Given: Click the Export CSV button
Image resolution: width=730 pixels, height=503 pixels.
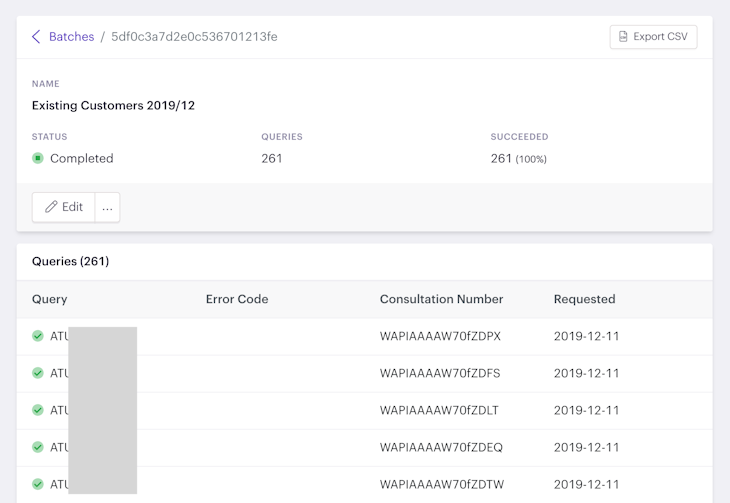Looking at the screenshot, I should [x=653, y=37].
